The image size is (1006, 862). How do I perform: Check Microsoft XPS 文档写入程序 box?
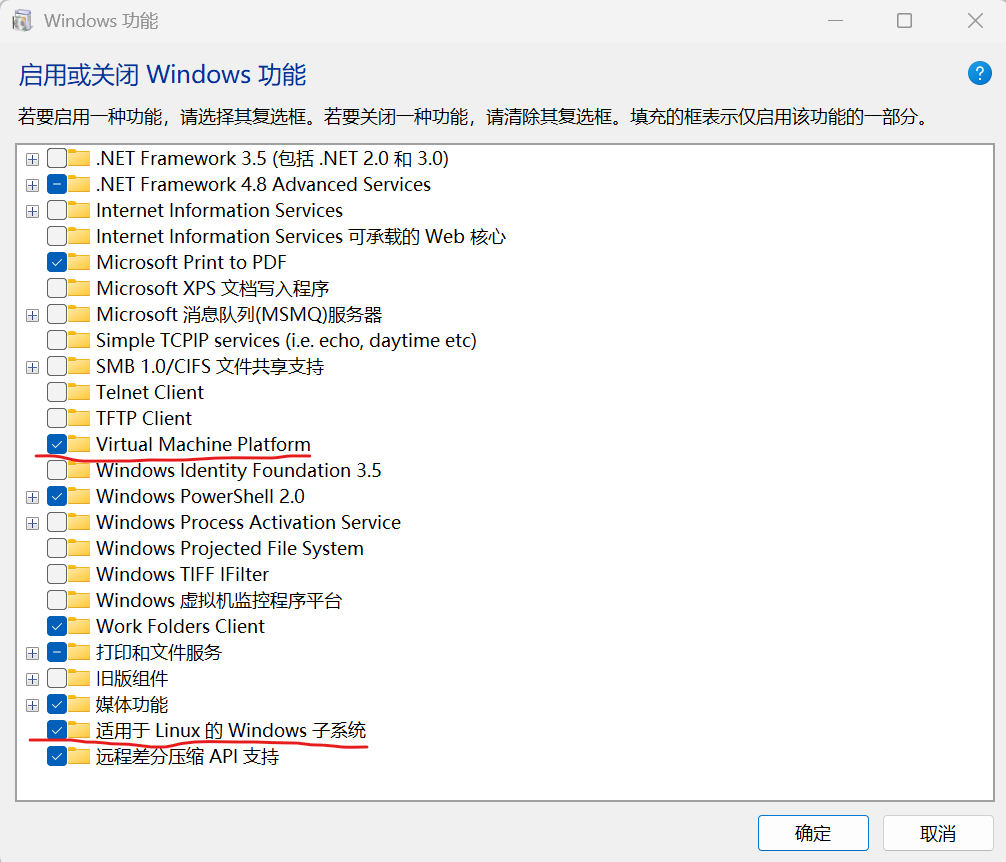57,288
